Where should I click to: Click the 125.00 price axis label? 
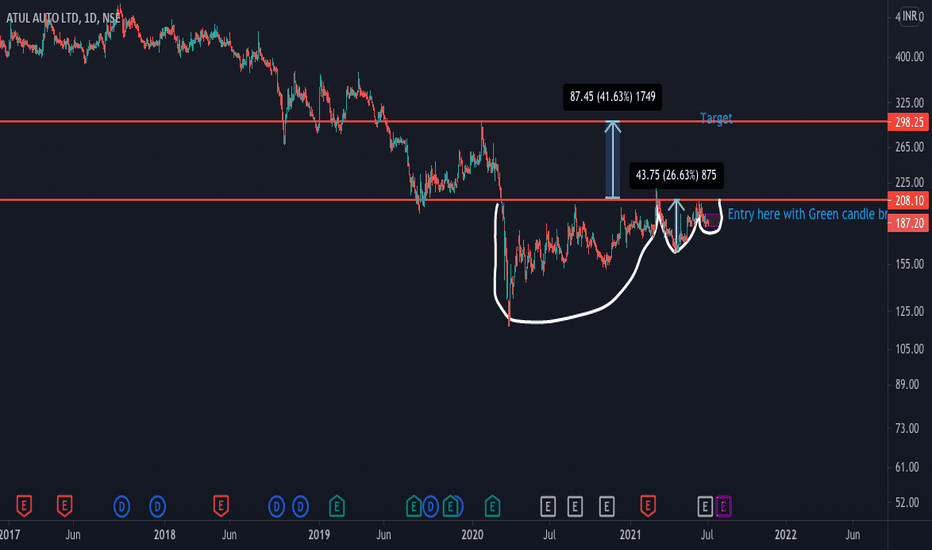click(x=909, y=312)
